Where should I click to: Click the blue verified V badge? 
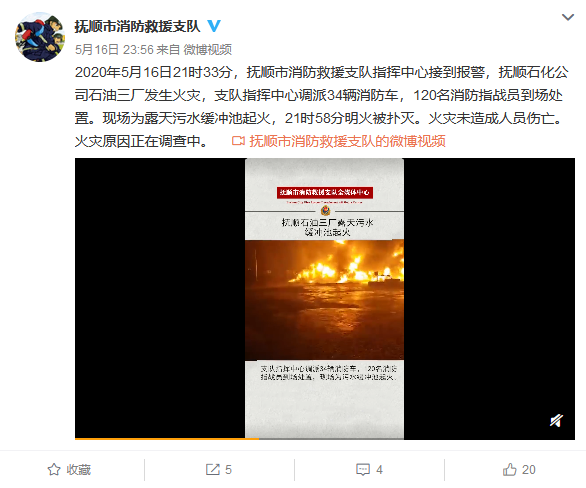(x=214, y=26)
